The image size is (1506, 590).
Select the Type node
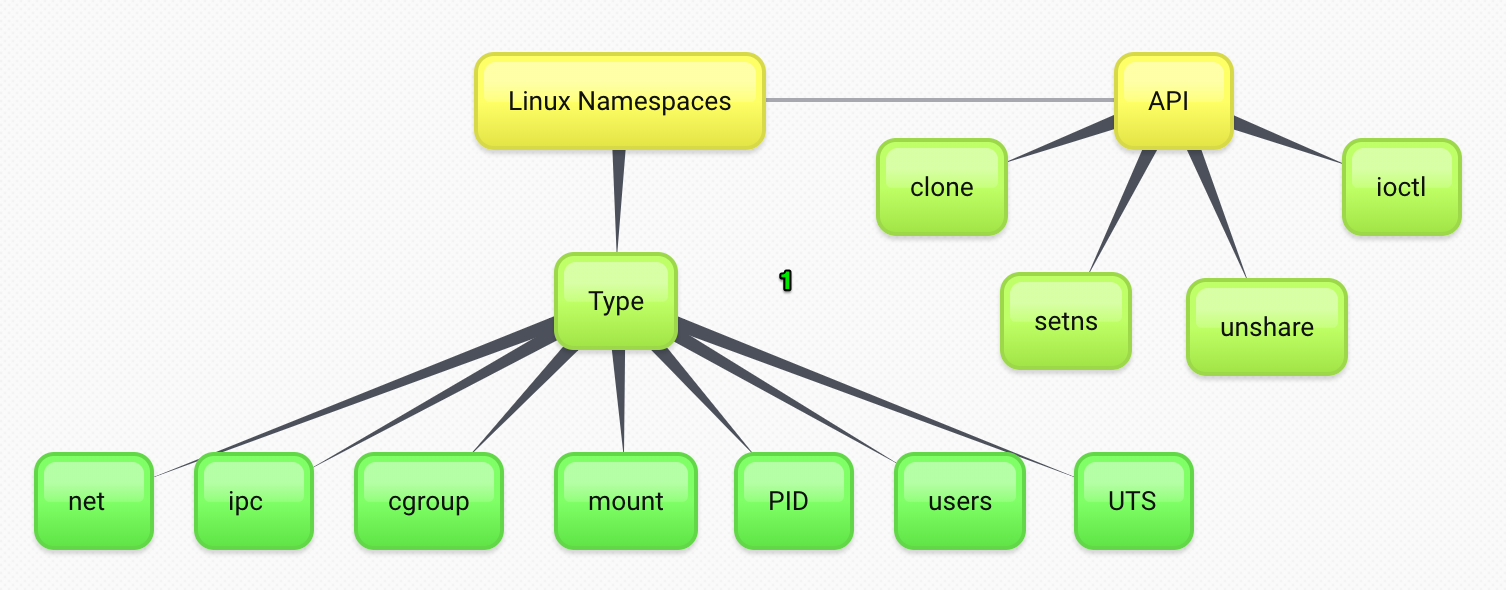(616, 301)
